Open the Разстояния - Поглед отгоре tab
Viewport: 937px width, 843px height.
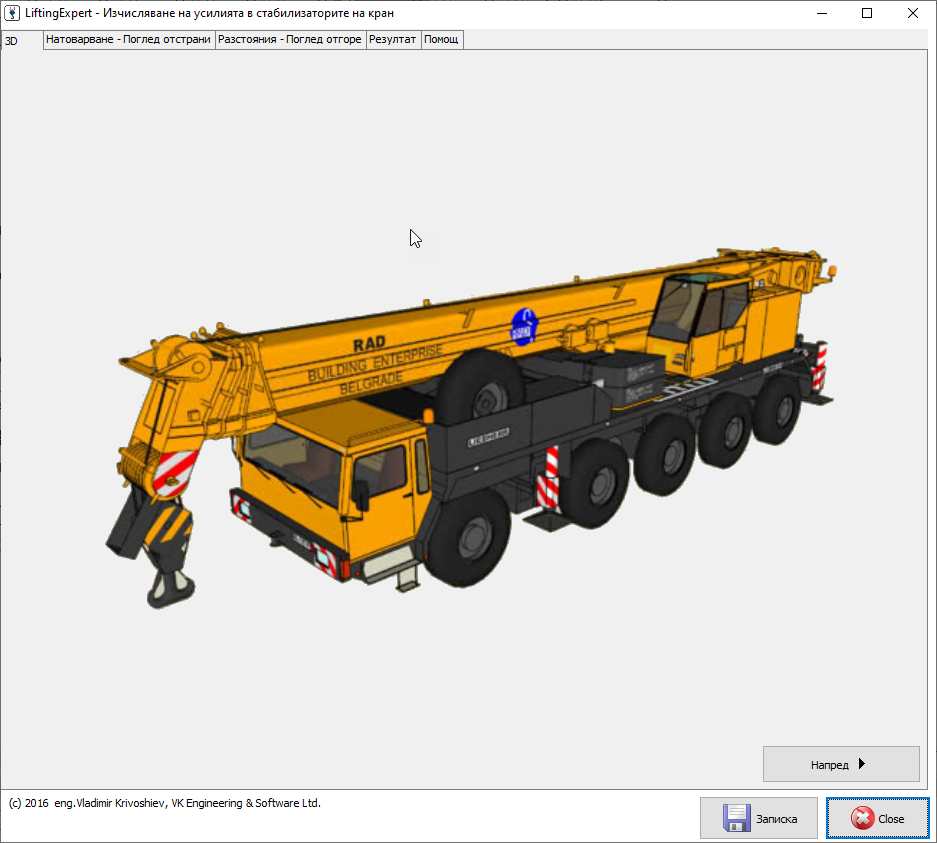click(290, 40)
